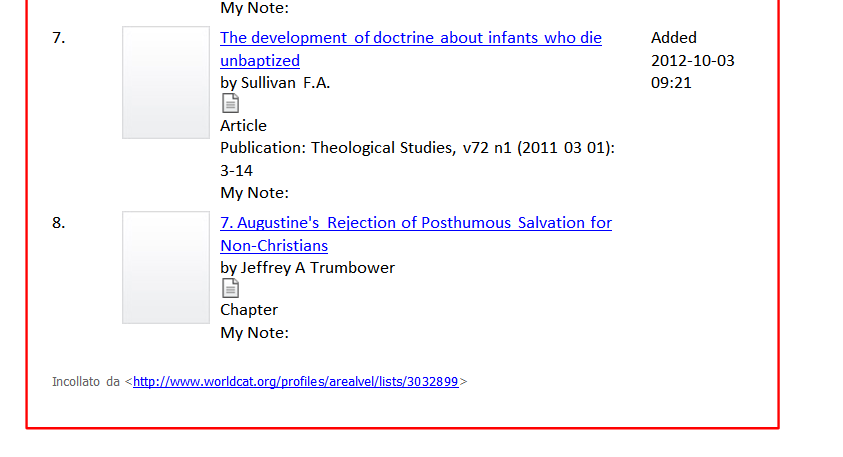Click the 'Added' date label for item 7

[x=674, y=38]
